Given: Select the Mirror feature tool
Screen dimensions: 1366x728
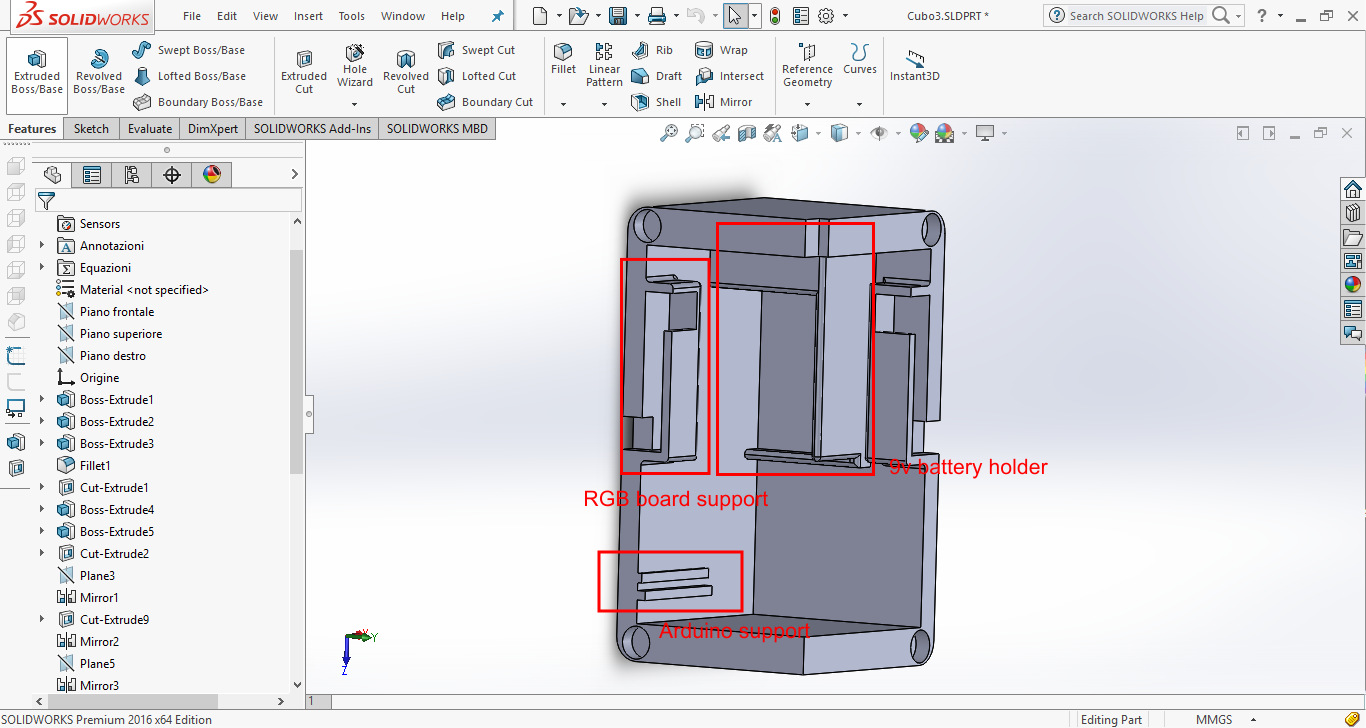Looking at the screenshot, I should click(x=724, y=102).
